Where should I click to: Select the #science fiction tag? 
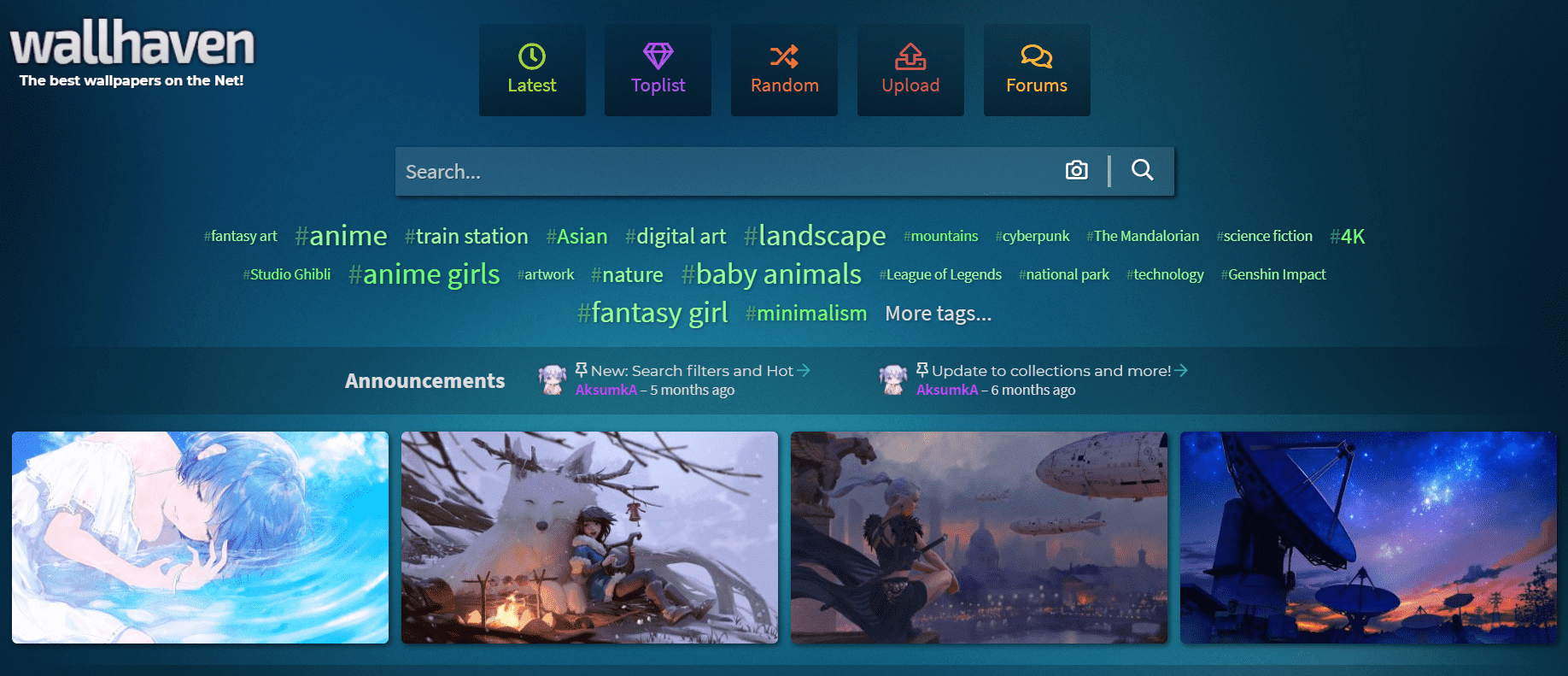[x=1264, y=236]
